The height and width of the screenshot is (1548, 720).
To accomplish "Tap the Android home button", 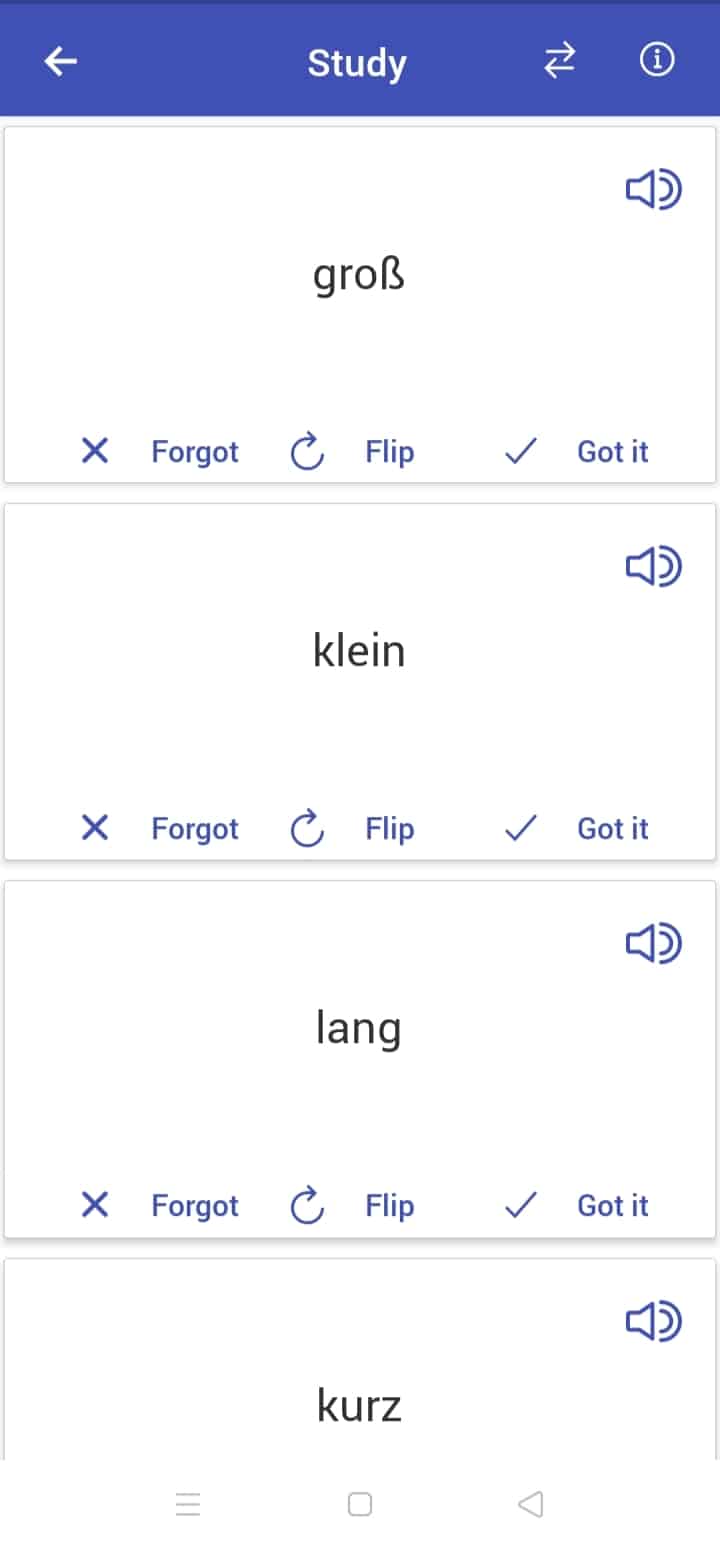I will point(360,1503).
